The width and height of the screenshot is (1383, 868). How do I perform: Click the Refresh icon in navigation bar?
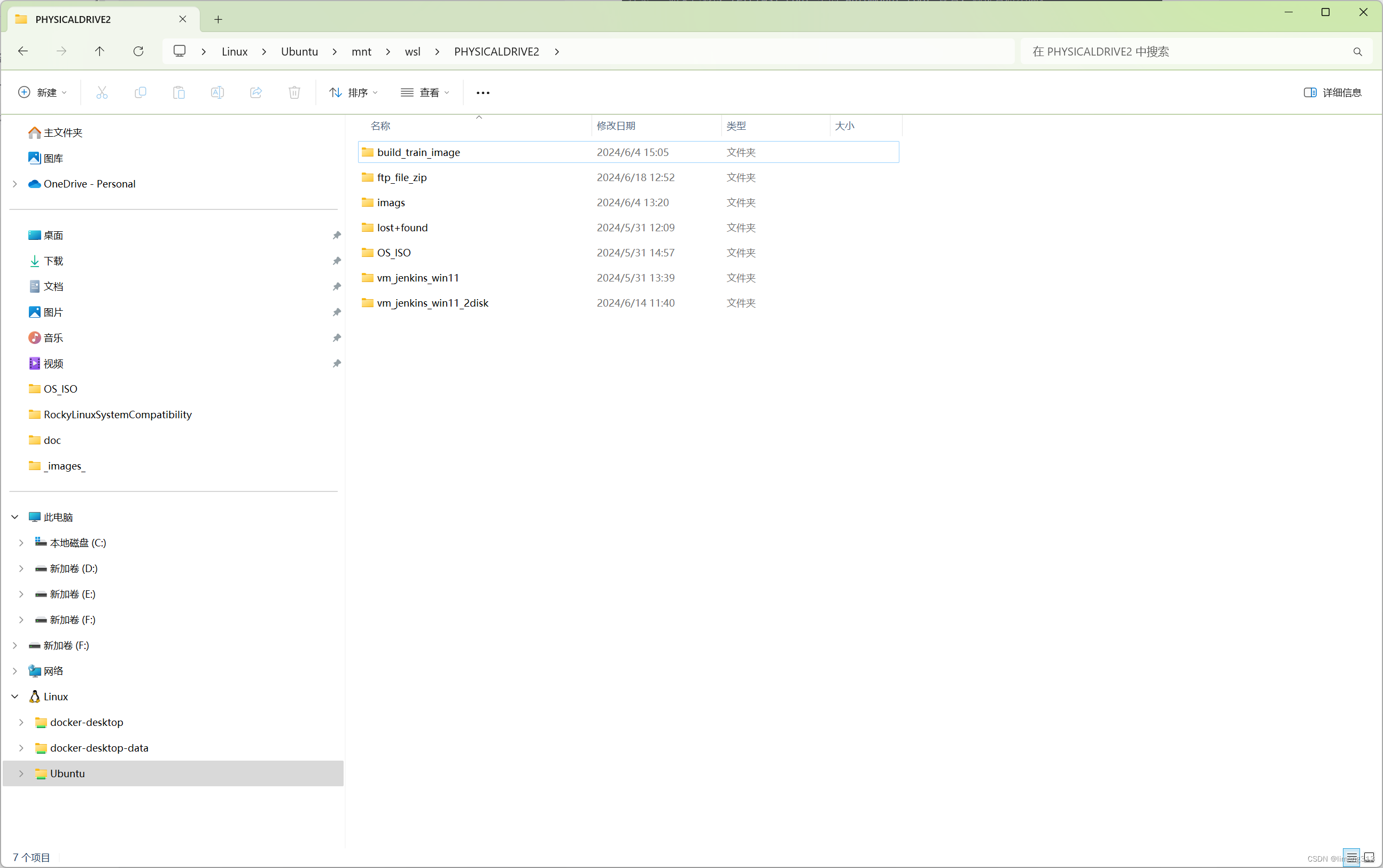[x=138, y=52]
